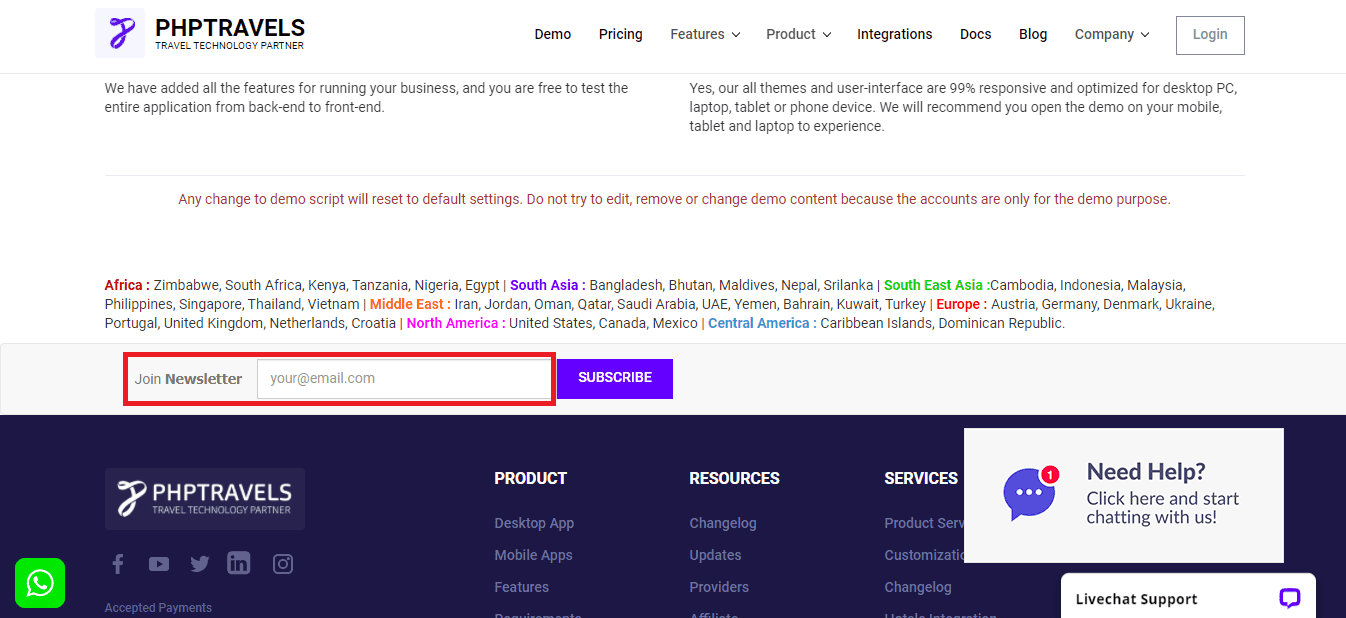The width and height of the screenshot is (1346, 618).
Task: Navigate to the Pricing menu item
Action: pyautogui.click(x=620, y=34)
